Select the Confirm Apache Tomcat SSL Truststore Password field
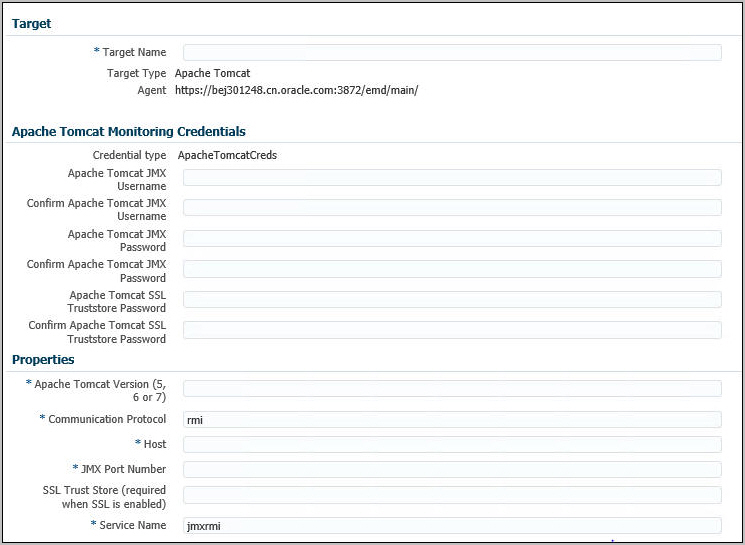 coord(452,330)
